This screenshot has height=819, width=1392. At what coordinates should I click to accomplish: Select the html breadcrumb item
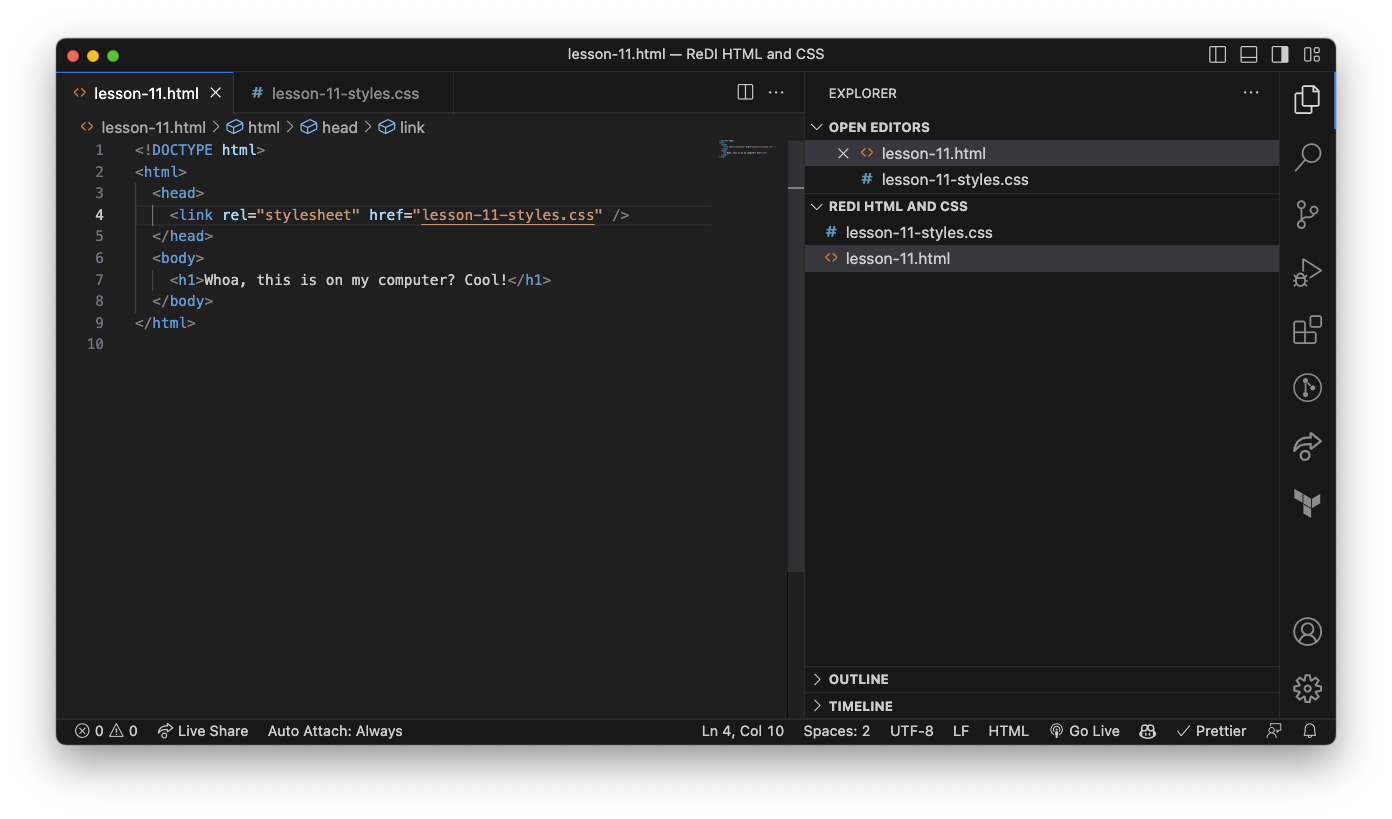tap(254, 127)
